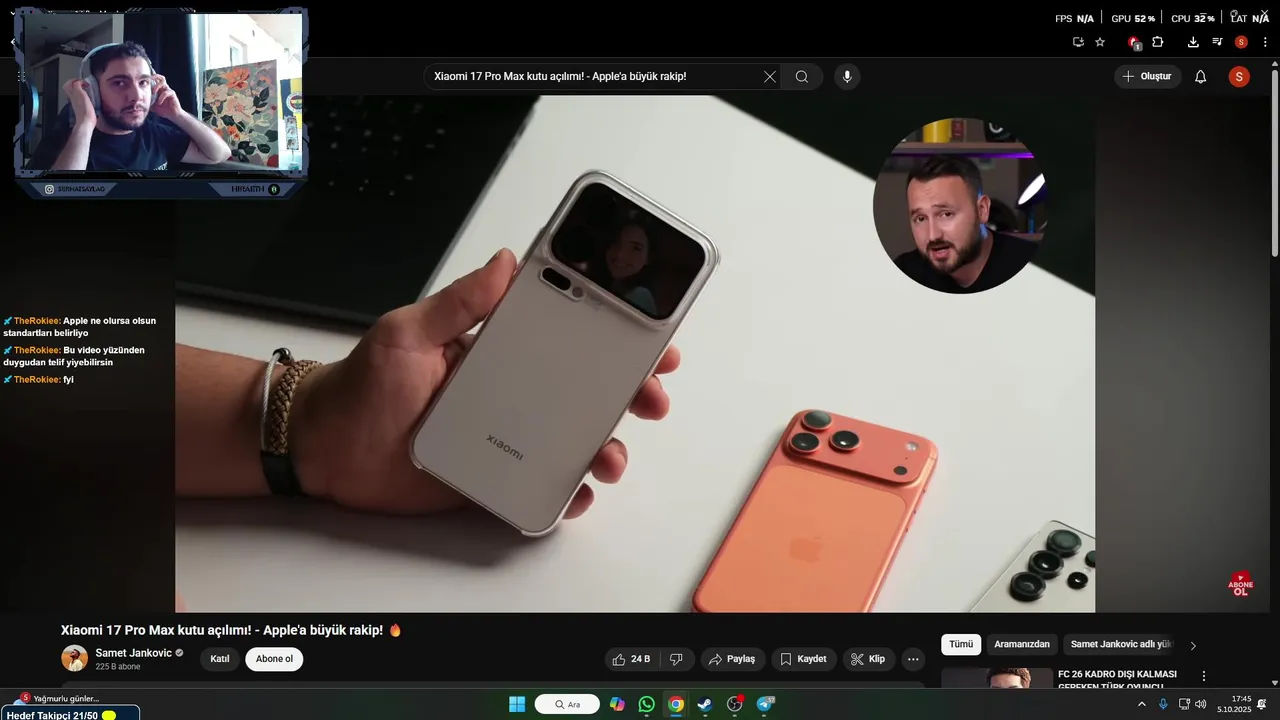
Task: Open Samet Jankovic channel avatar
Action: (x=75, y=658)
